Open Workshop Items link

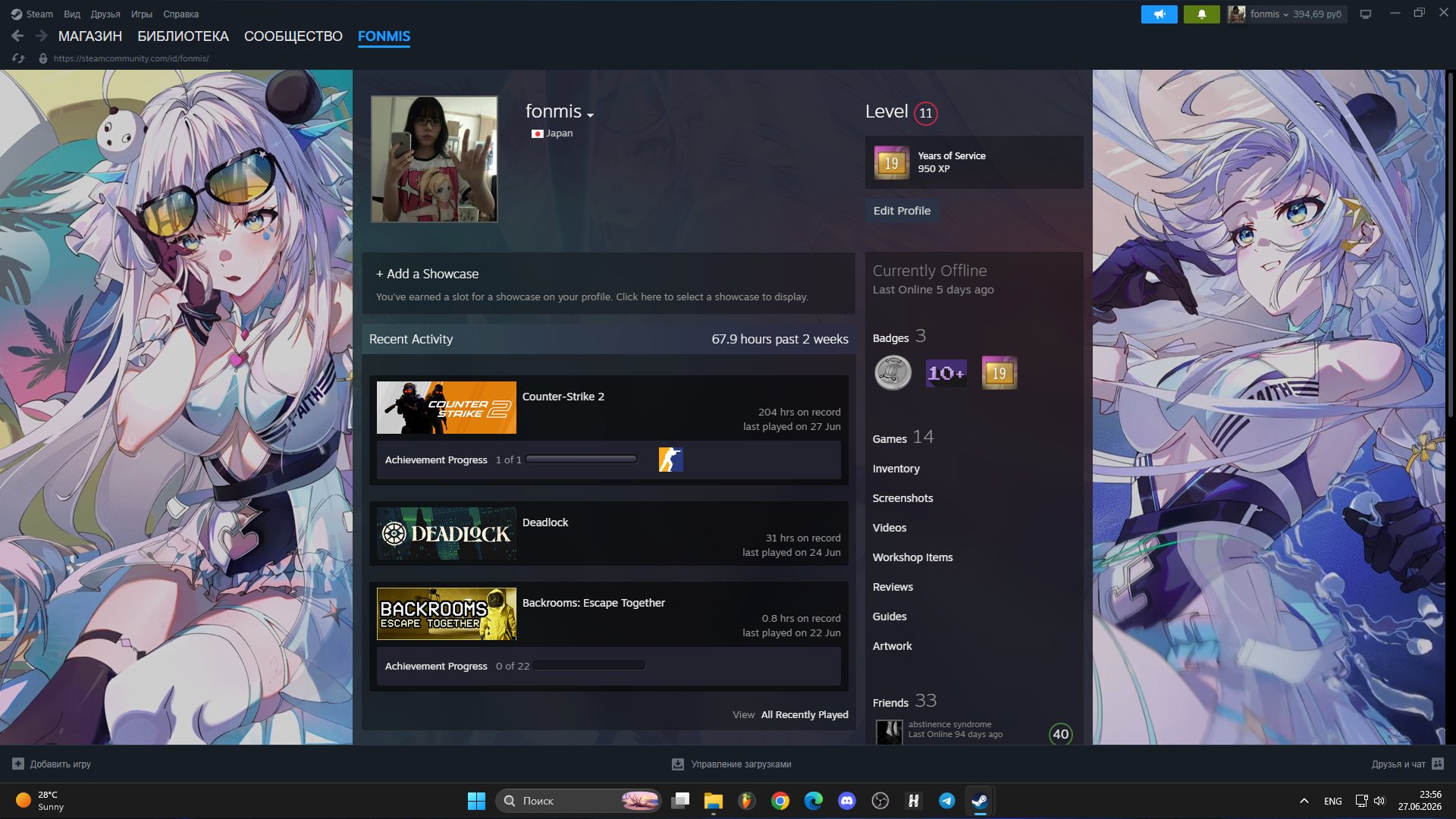(912, 557)
